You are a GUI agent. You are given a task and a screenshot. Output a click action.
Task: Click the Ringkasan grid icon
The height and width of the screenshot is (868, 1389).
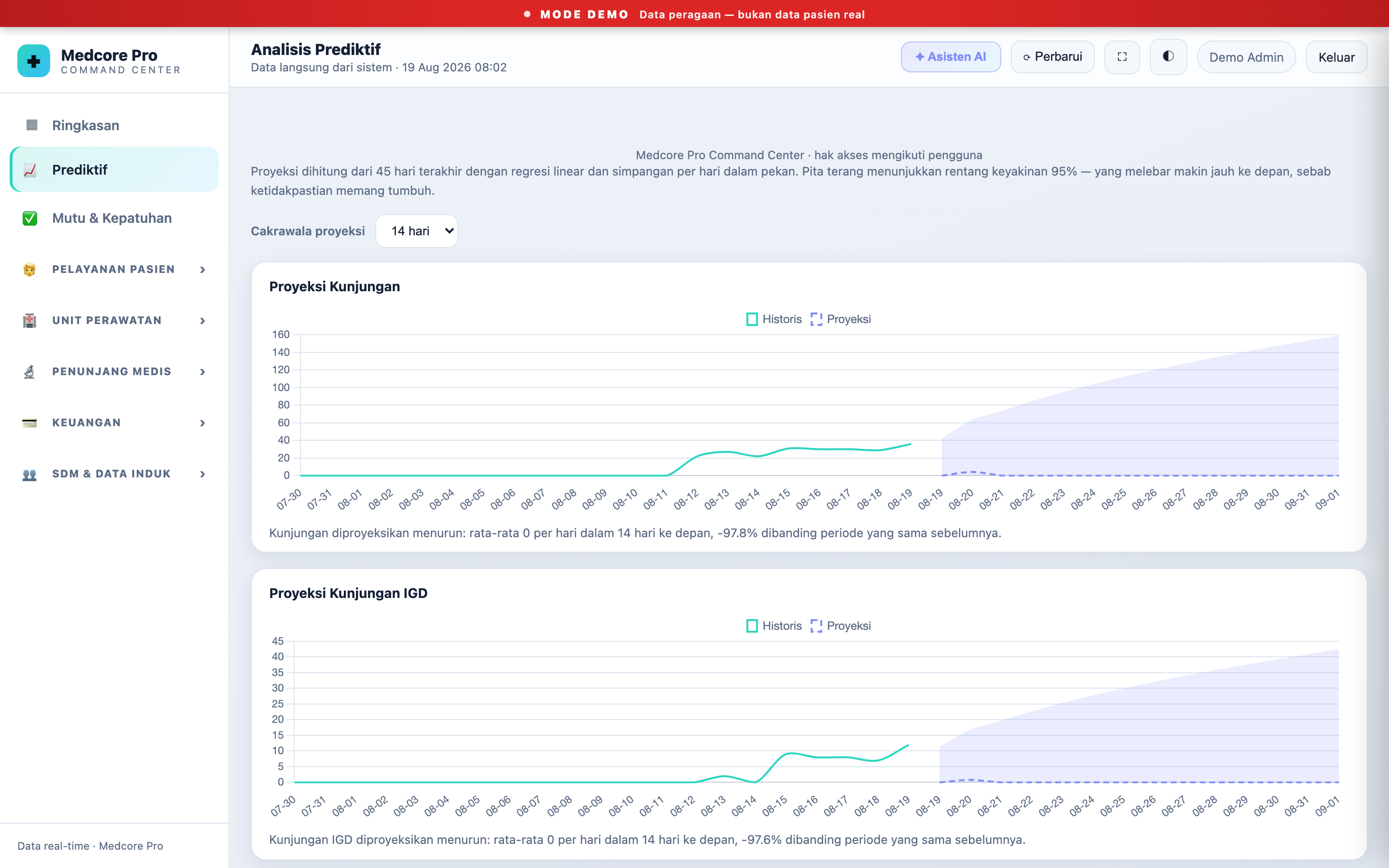pyautogui.click(x=31, y=125)
